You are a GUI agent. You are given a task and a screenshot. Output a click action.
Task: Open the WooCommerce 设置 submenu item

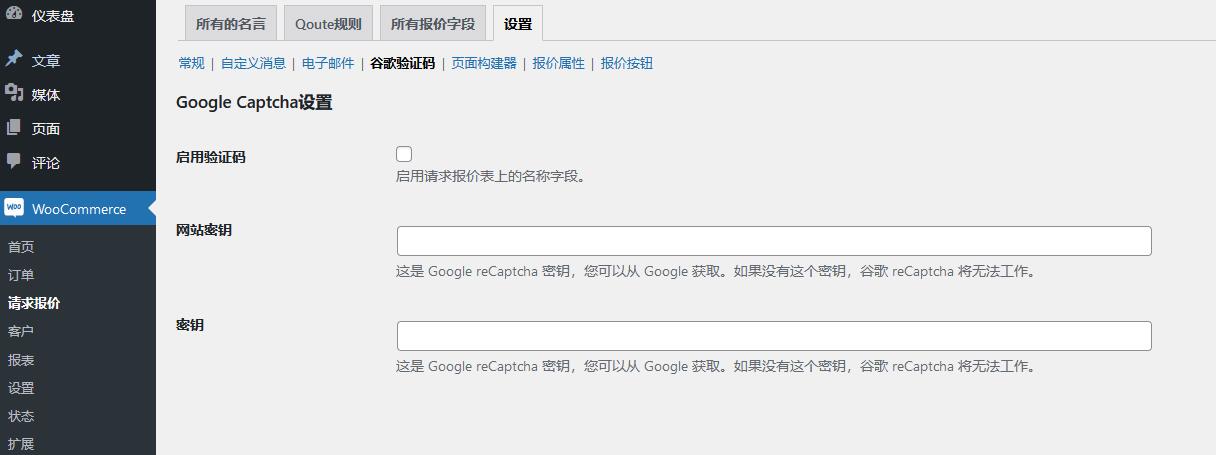tap(21, 388)
